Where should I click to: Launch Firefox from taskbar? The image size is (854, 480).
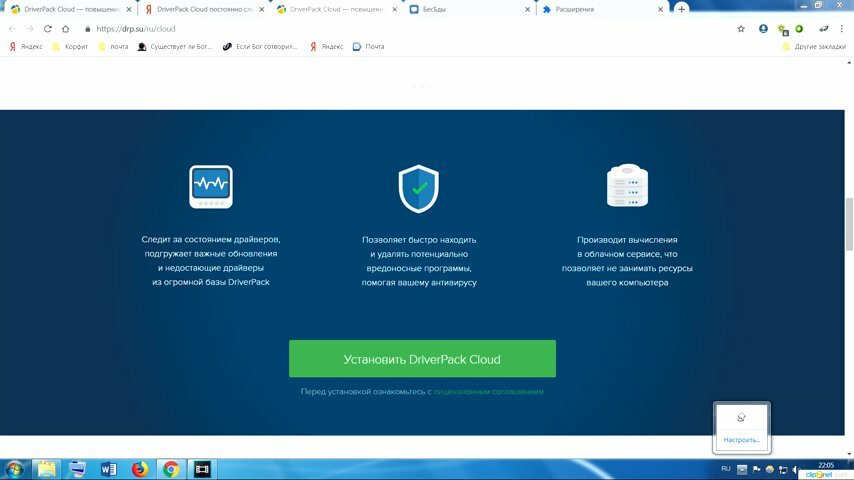click(x=139, y=469)
